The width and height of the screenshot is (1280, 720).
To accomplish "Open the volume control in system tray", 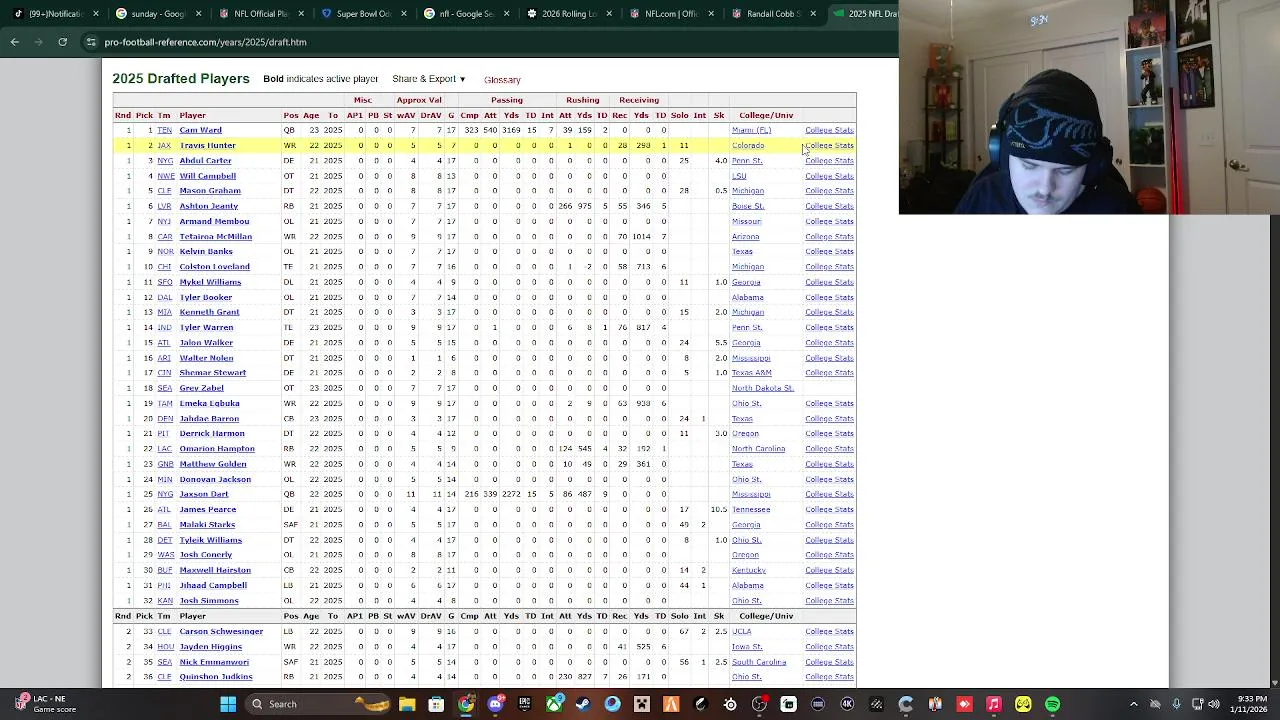I will point(1215,704).
